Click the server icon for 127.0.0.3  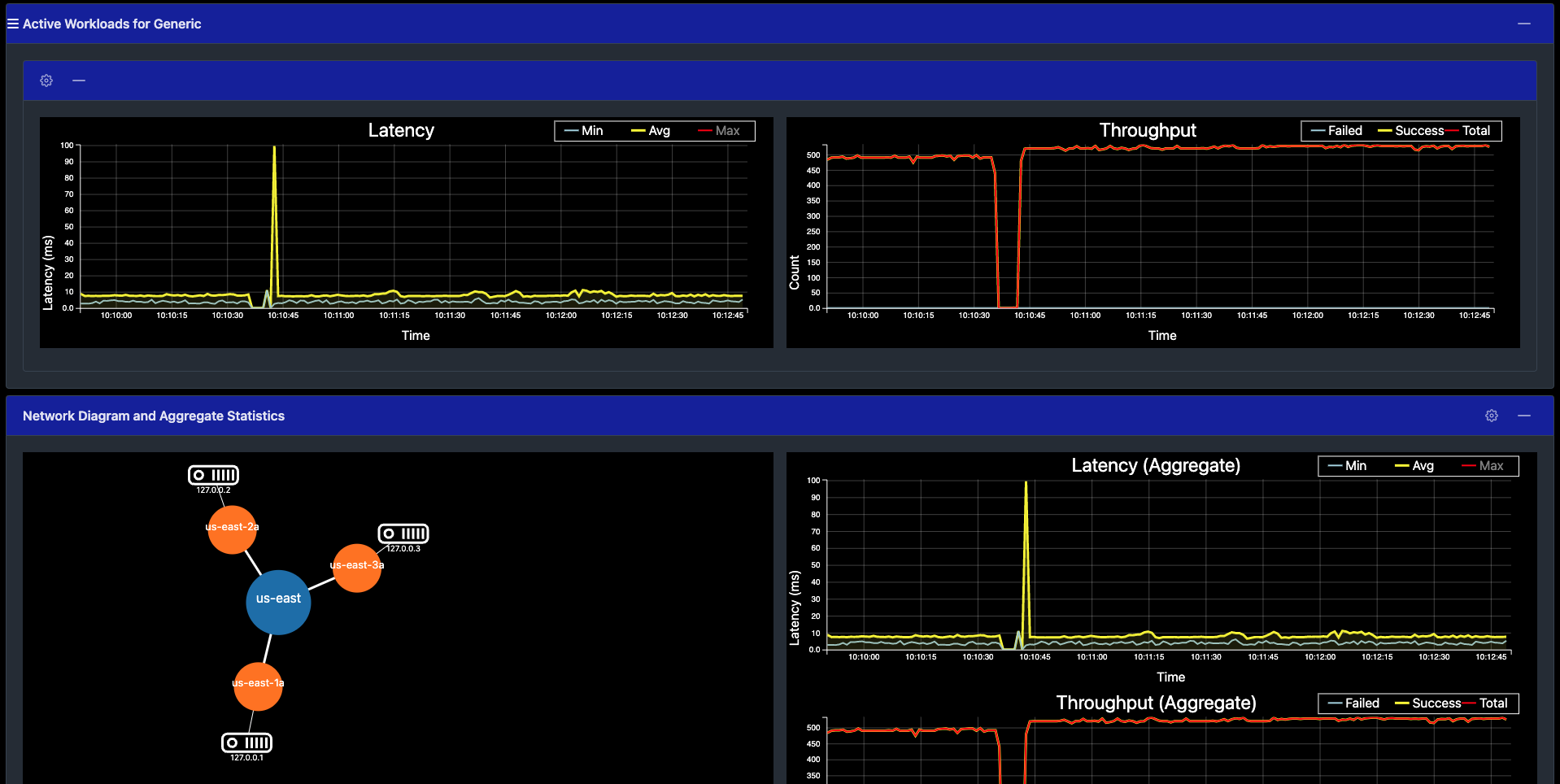click(404, 534)
